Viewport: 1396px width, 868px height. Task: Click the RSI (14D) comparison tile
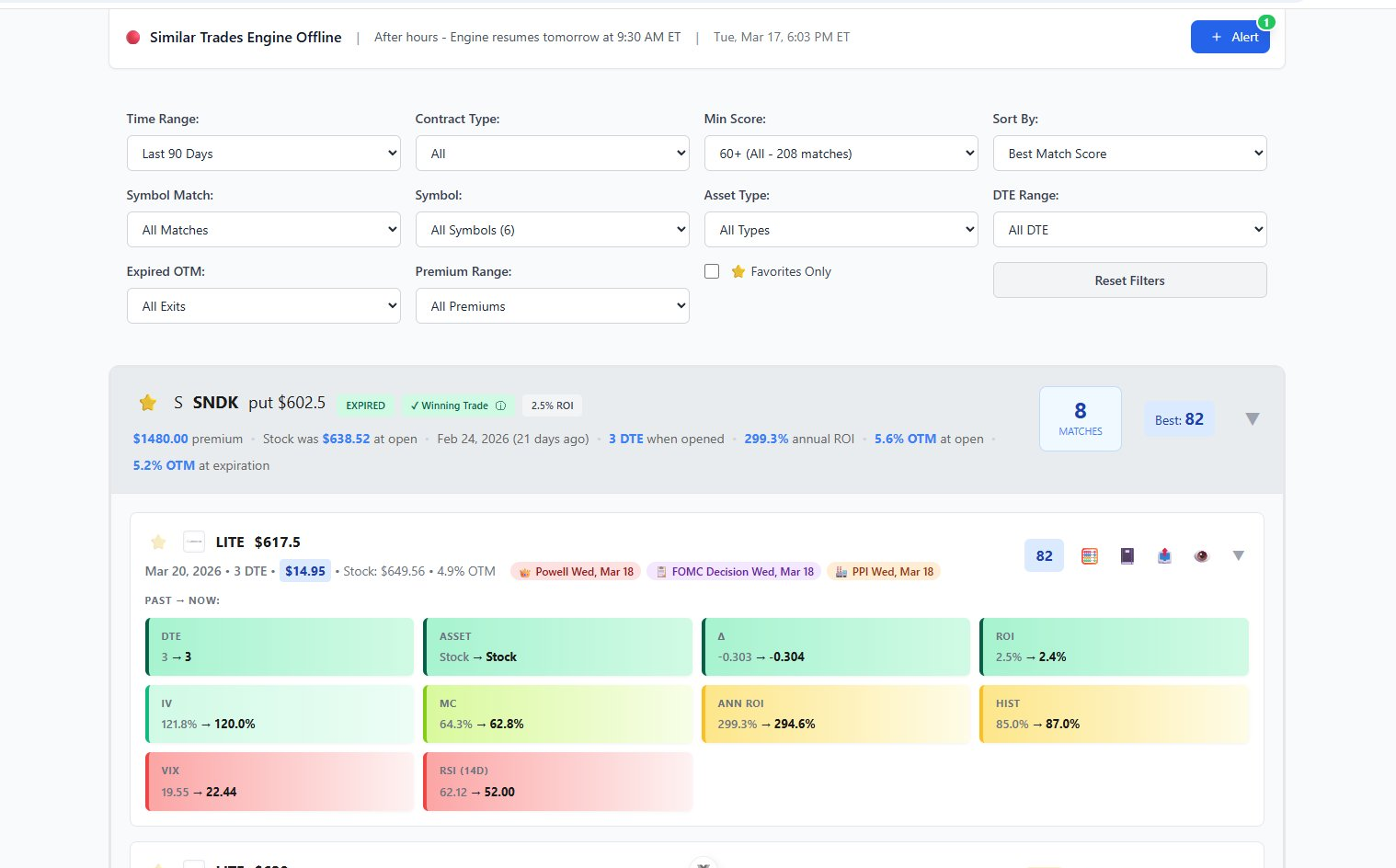(557, 782)
